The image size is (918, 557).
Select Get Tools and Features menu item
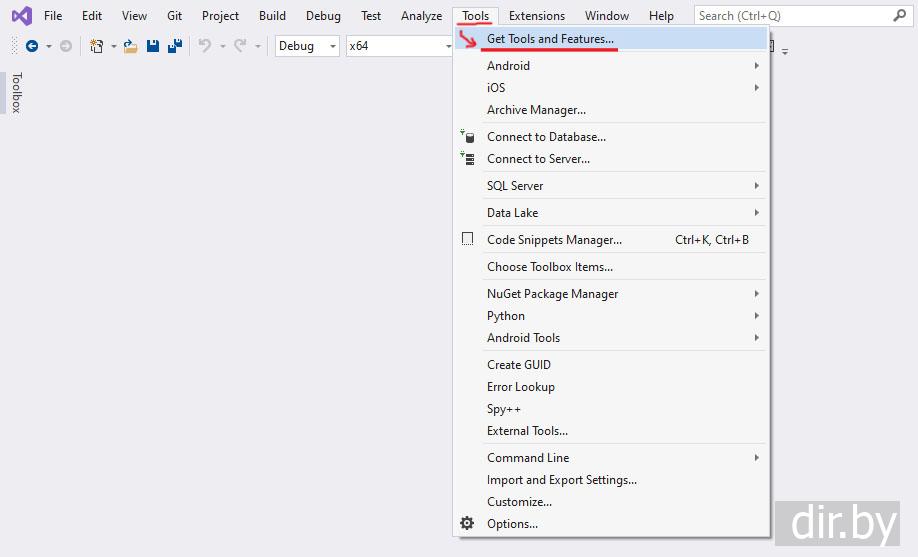pyautogui.click(x=550, y=39)
